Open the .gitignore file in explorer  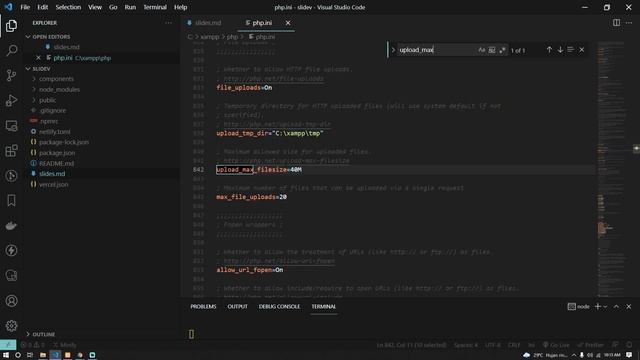[52, 111]
